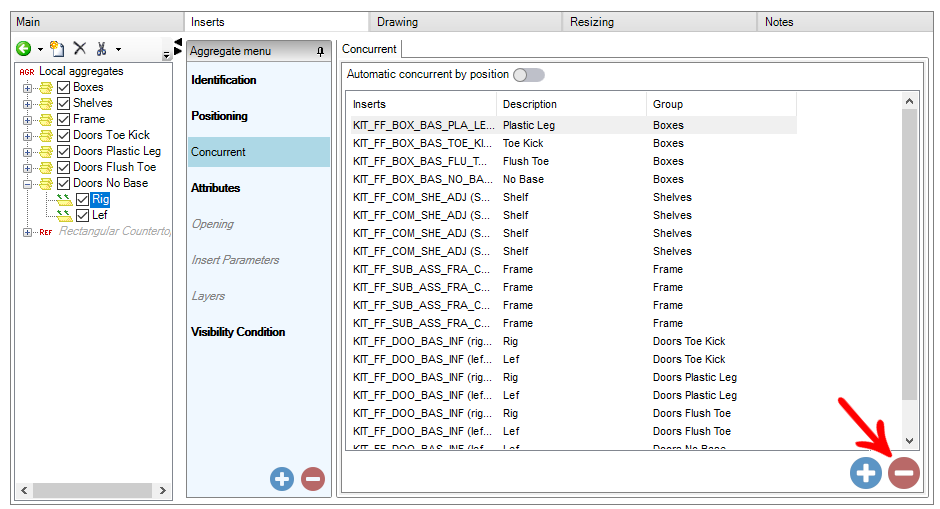Expand the Doors Flush Toe node
The height and width of the screenshot is (509, 940).
27,168
